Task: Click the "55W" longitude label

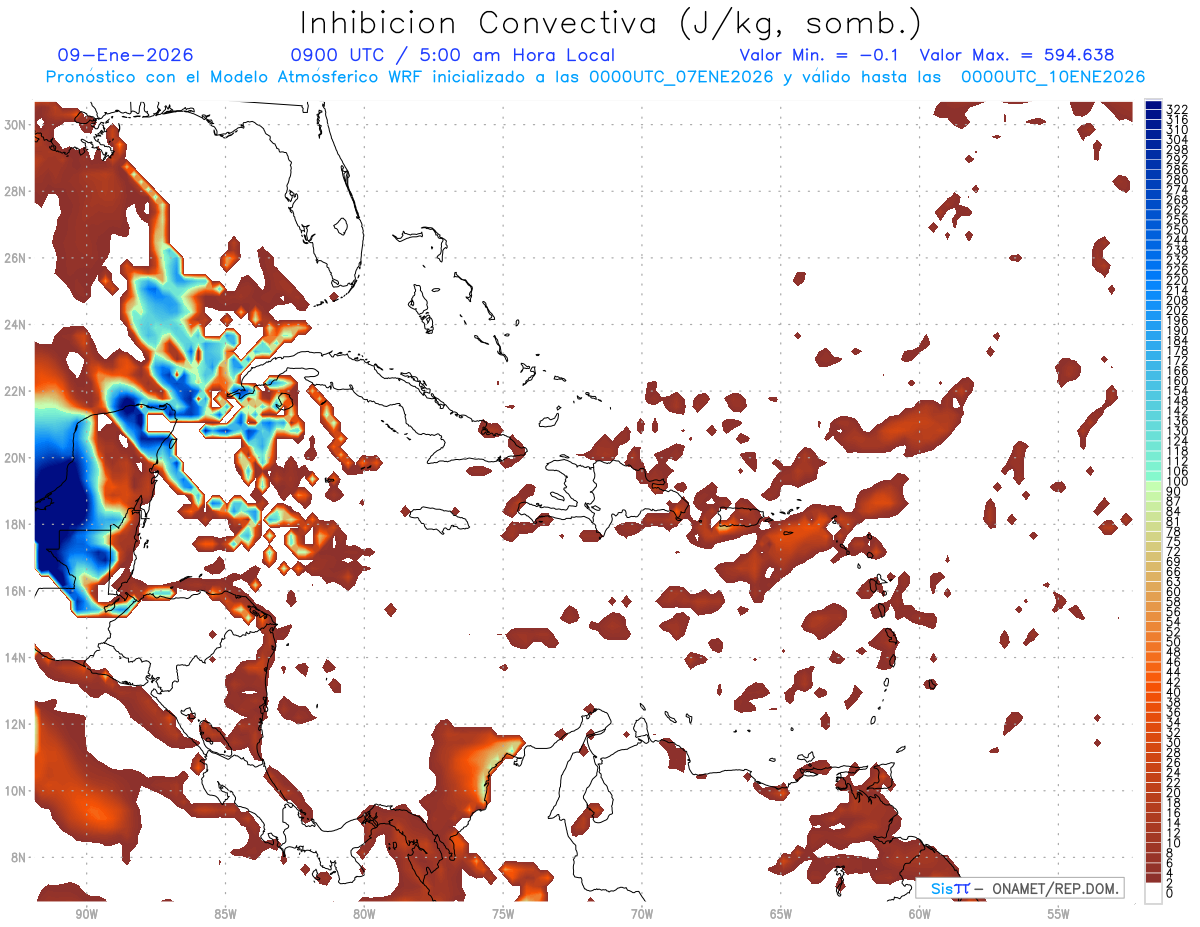Action: (1059, 915)
